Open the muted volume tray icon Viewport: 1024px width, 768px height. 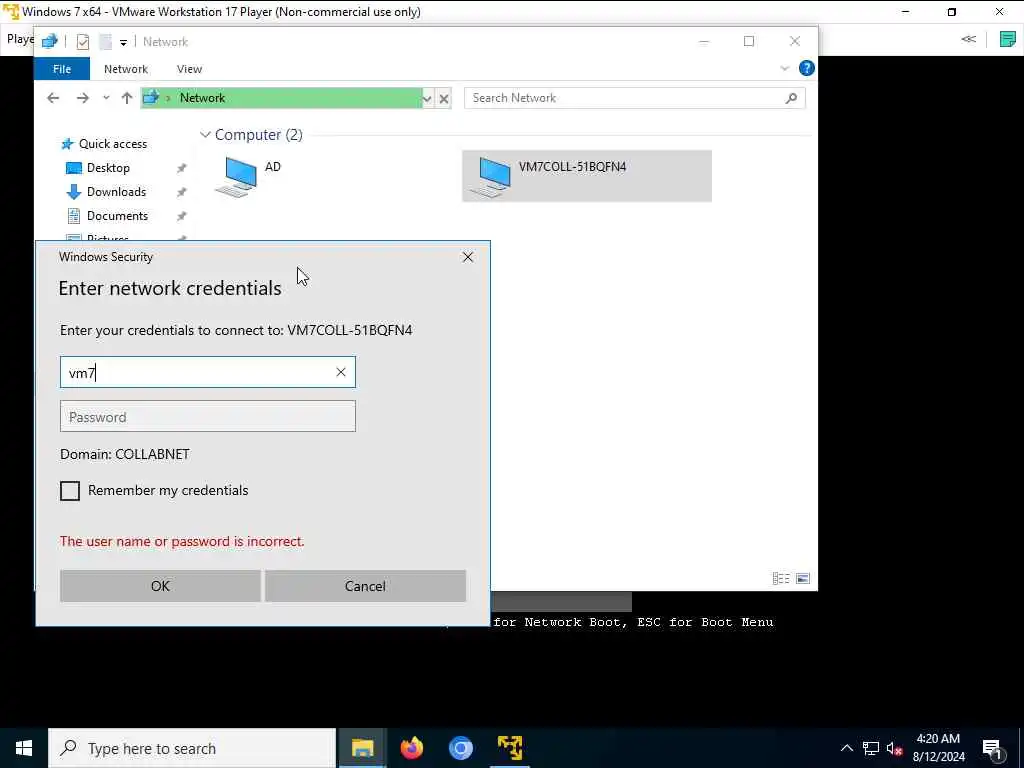pyautogui.click(x=894, y=748)
